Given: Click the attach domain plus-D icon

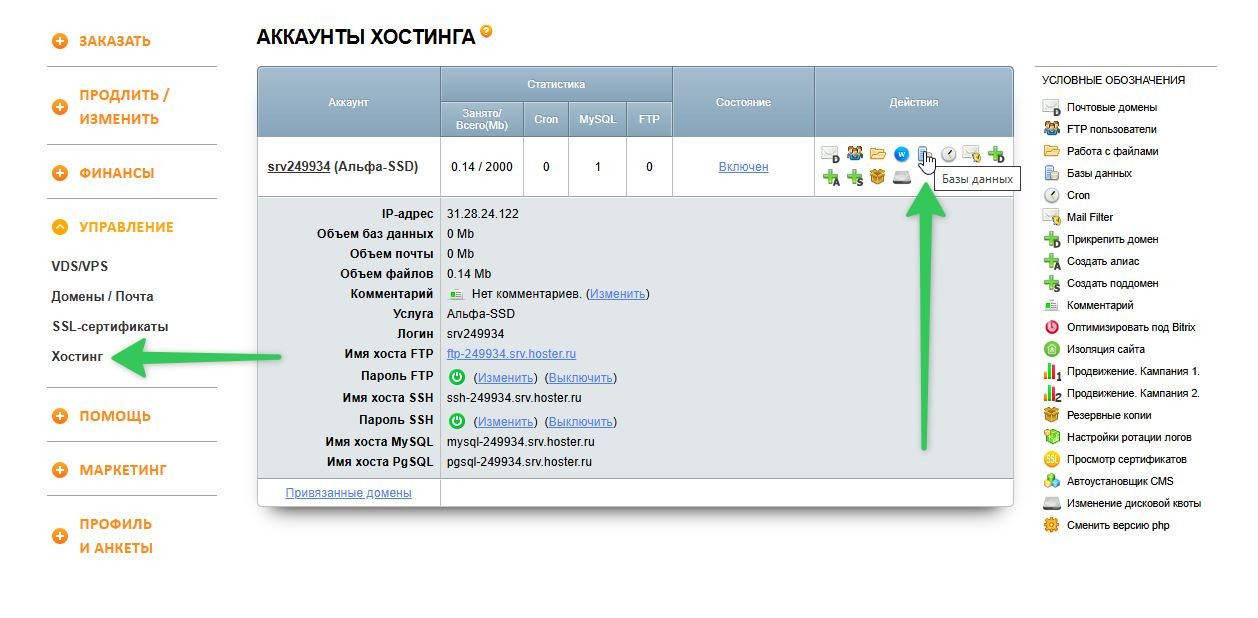Looking at the screenshot, I should tap(996, 155).
